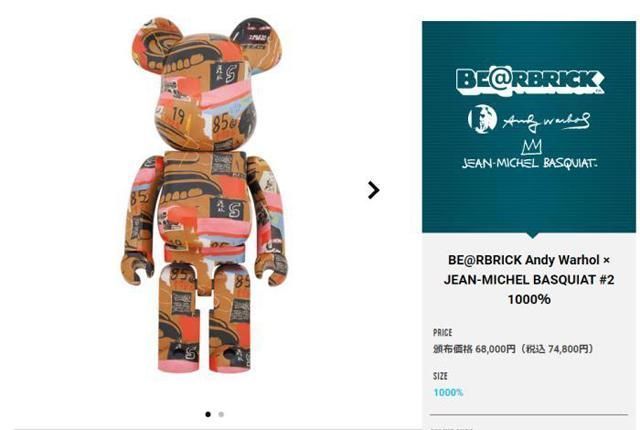640x430 pixels.
Task: Click the JEAN-MICHEL BASQUIAT text logo
Action: tap(529, 163)
